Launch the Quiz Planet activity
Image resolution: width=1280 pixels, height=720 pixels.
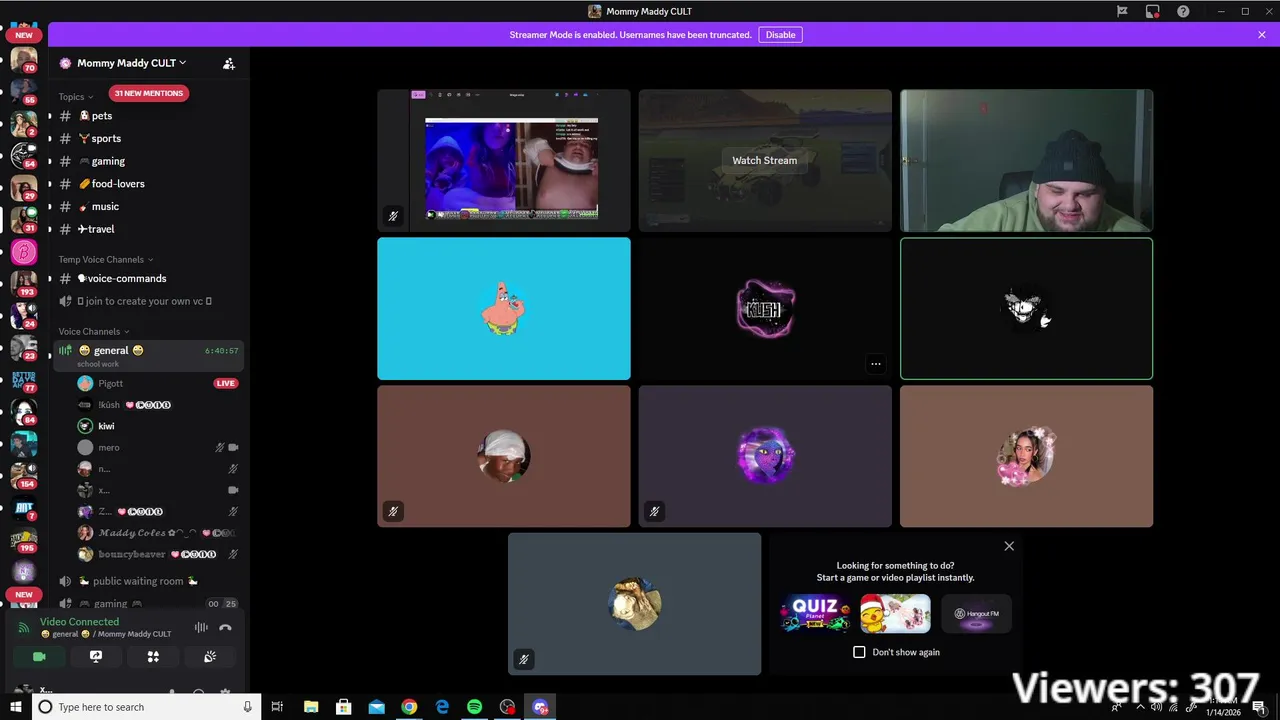(815, 613)
